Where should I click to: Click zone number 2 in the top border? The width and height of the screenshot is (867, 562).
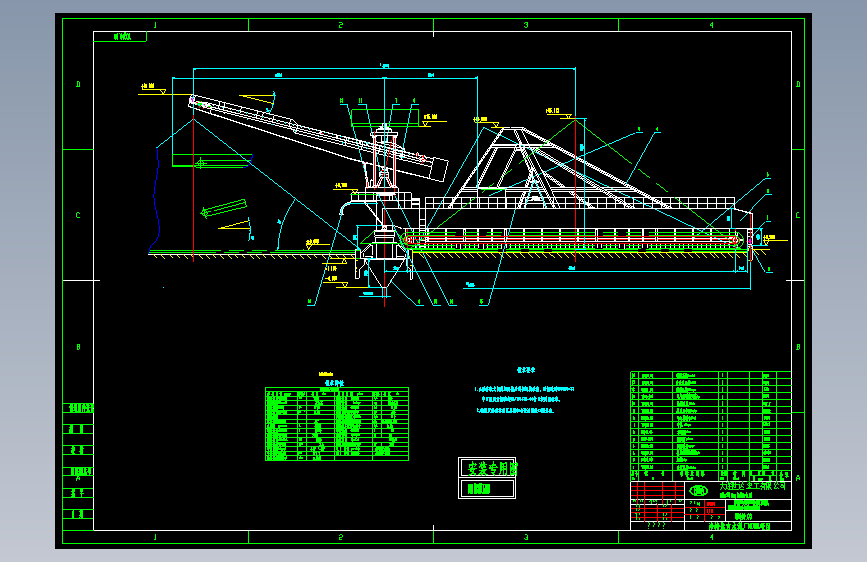[x=341, y=25]
